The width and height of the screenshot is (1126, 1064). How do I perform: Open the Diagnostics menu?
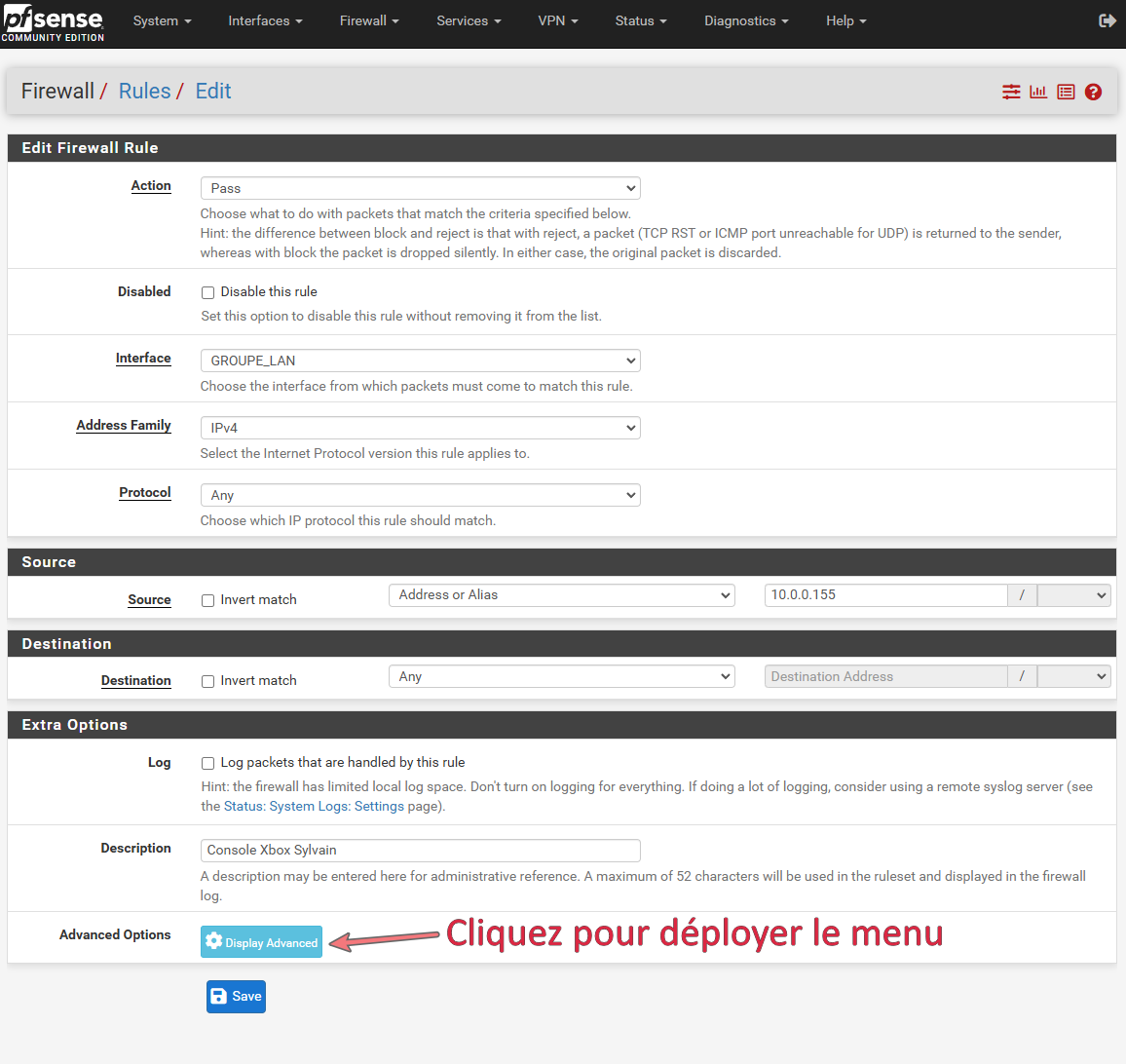click(746, 20)
